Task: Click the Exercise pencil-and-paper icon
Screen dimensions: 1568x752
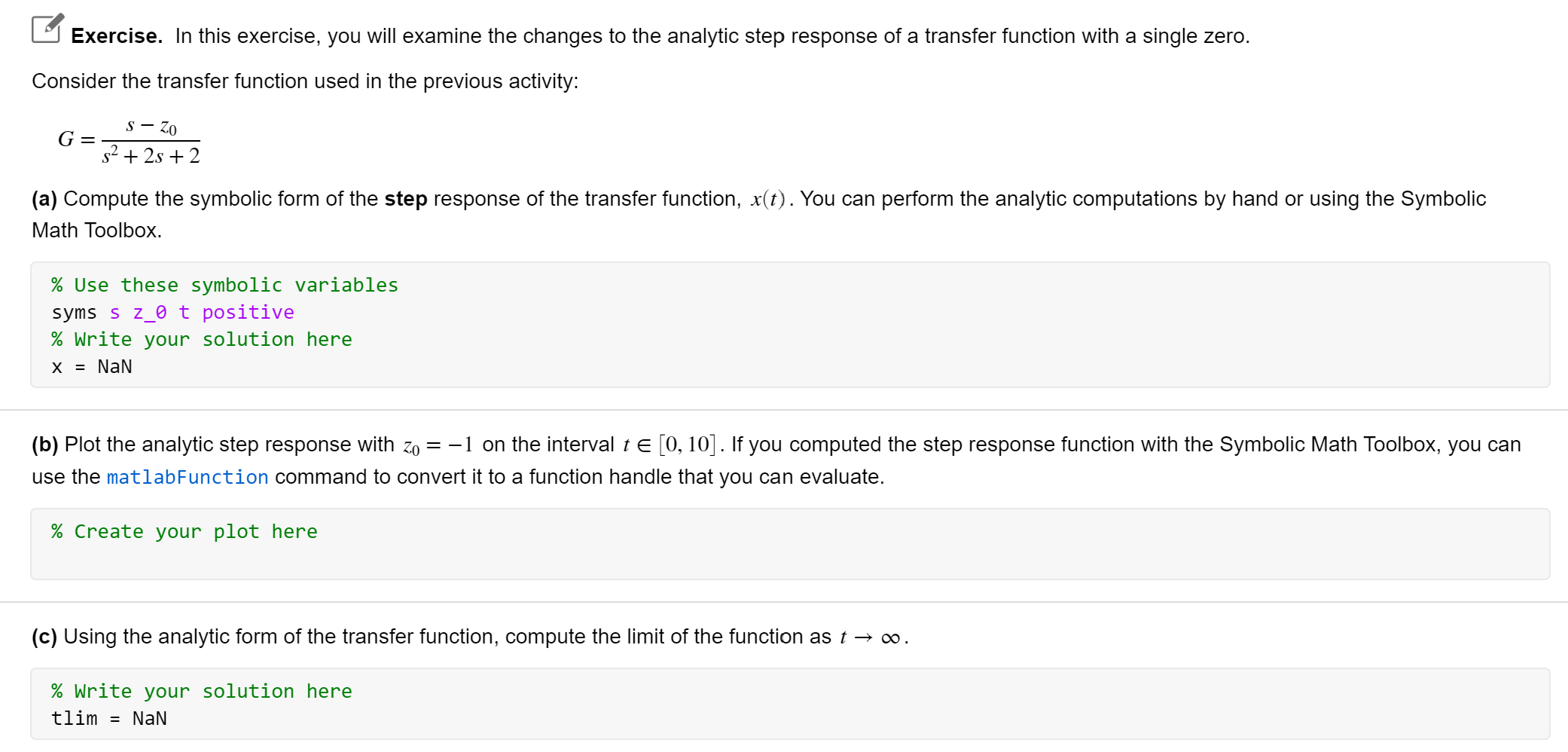Action: pos(47,29)
